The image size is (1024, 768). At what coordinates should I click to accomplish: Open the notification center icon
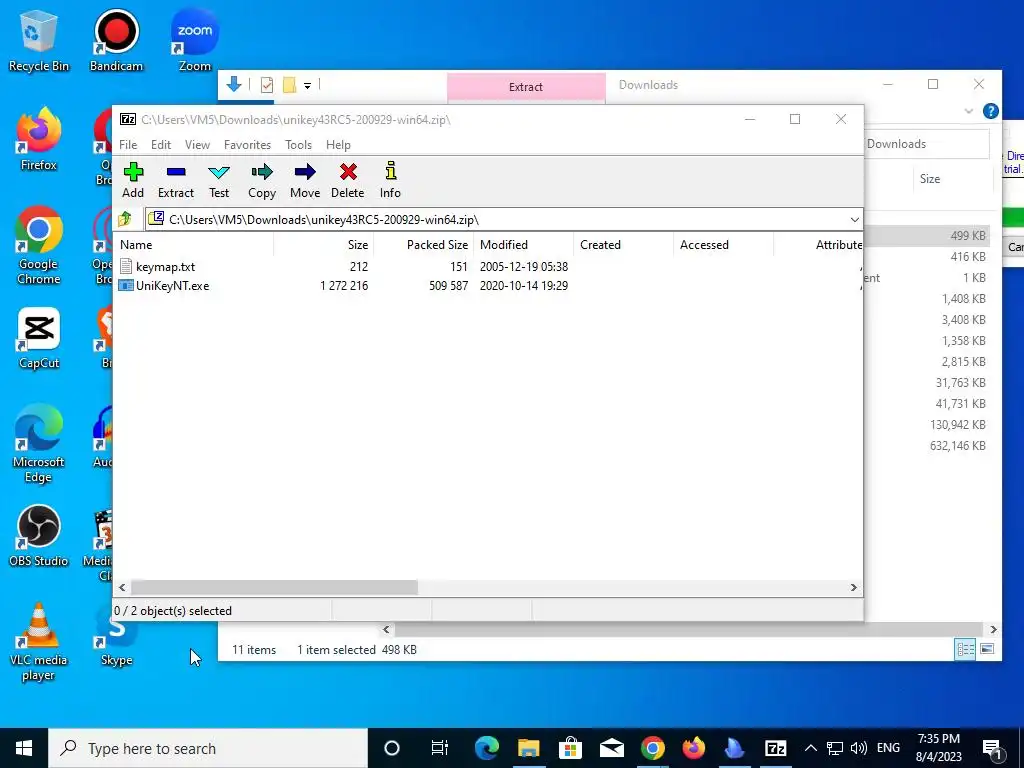[x=993, y=748]
